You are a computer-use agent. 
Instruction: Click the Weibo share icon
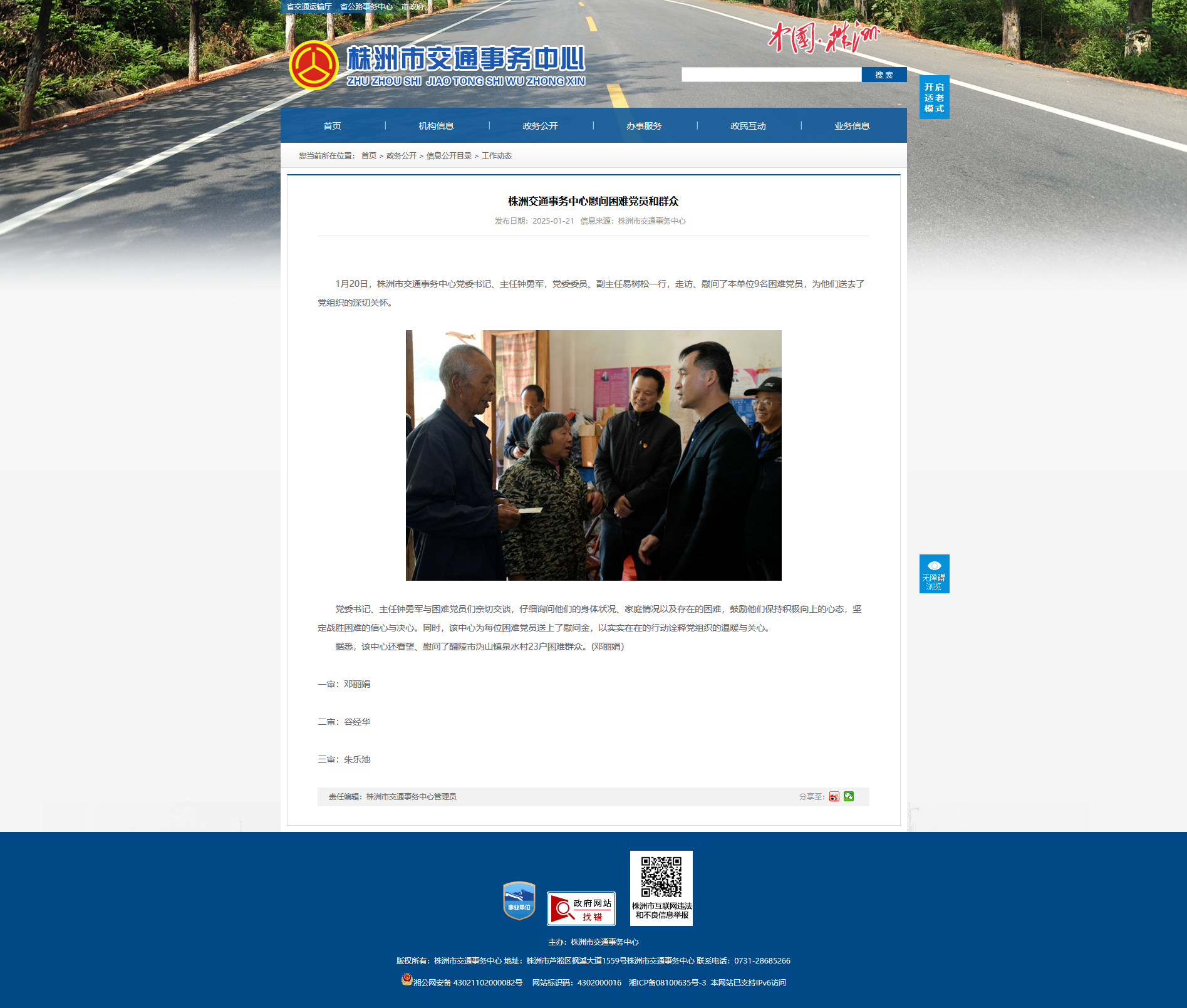(x=834, y=797)
